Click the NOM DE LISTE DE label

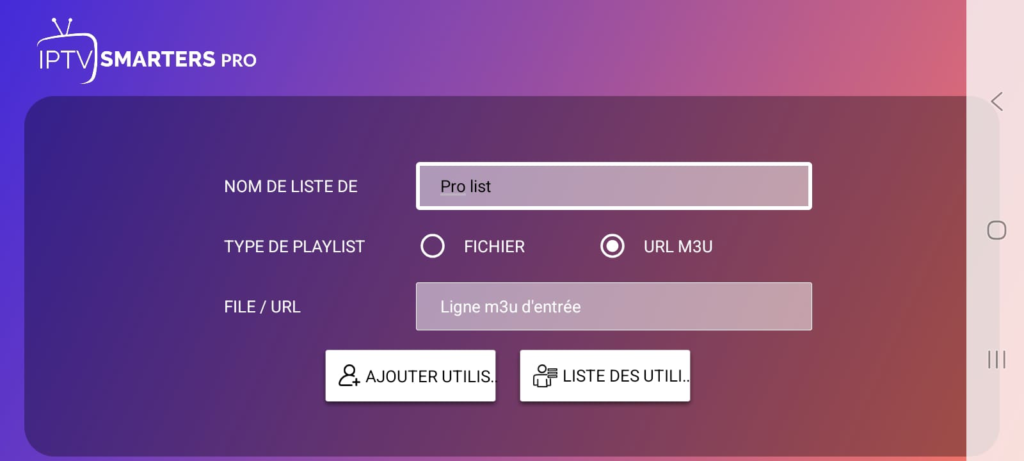pos(291,187)
